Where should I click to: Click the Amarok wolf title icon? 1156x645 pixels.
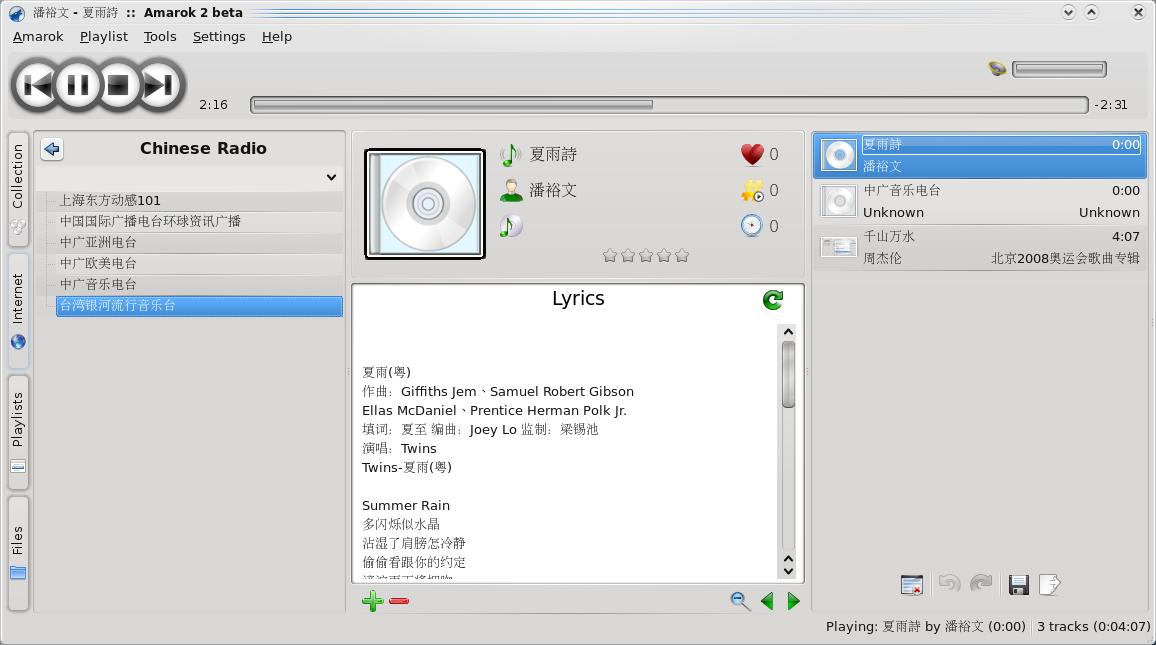click(16, 13)
